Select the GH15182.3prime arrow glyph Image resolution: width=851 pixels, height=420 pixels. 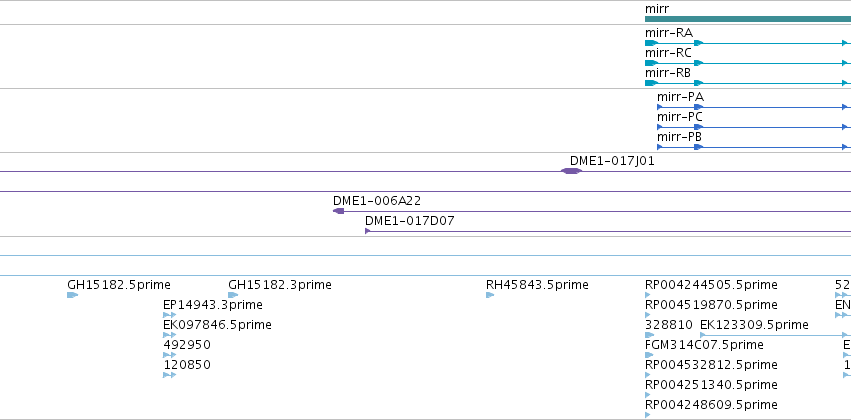(x=233, y=295)
